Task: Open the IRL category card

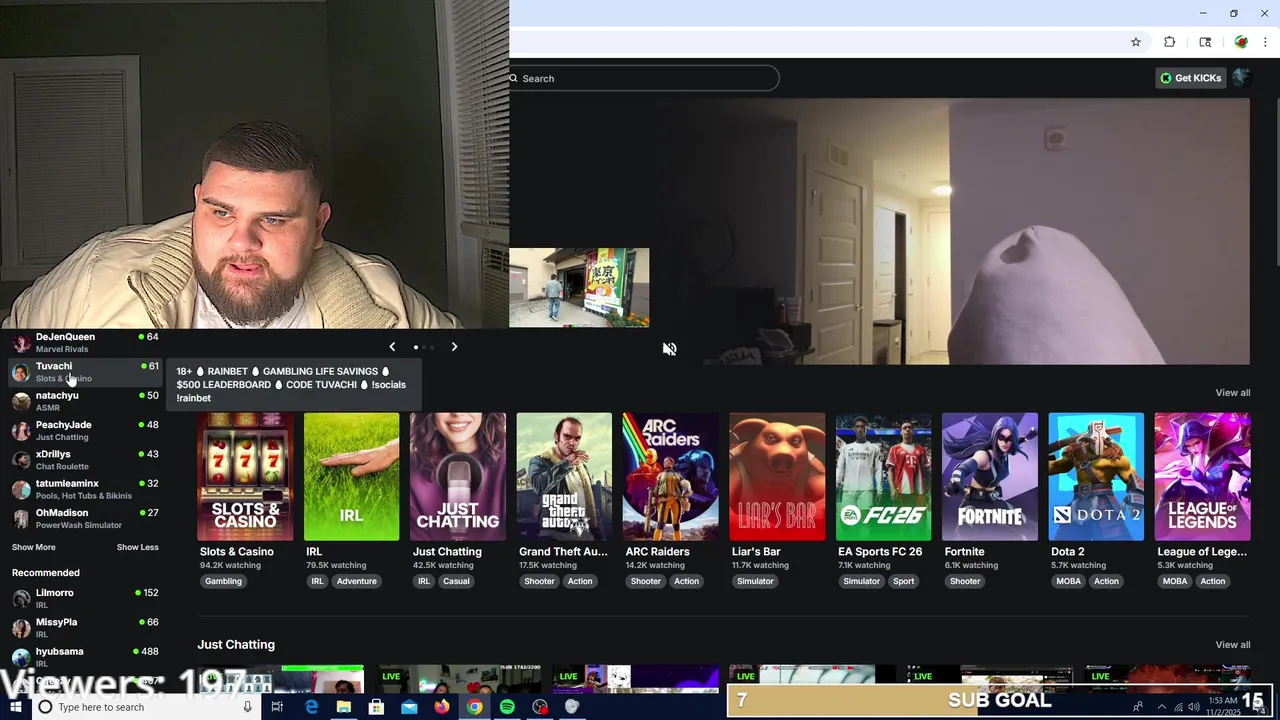Action: tap(351, 477)
